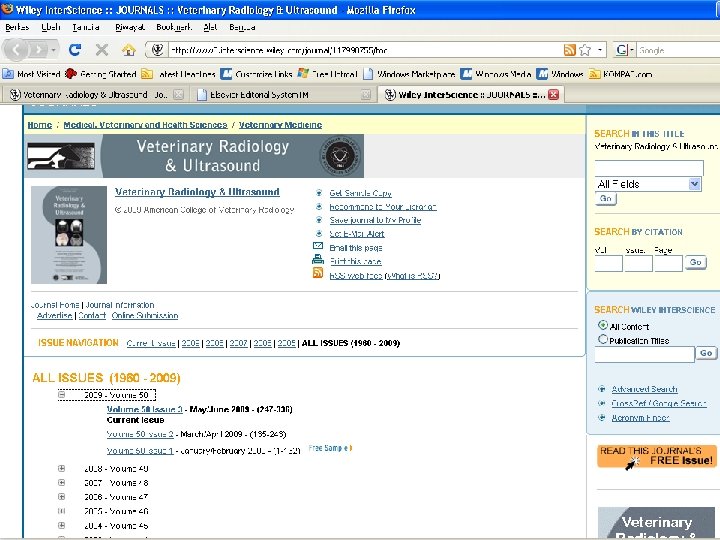This screenshot has width=720, height=540.
Task: Open the Online Submission link
Action: pos(145,315)
